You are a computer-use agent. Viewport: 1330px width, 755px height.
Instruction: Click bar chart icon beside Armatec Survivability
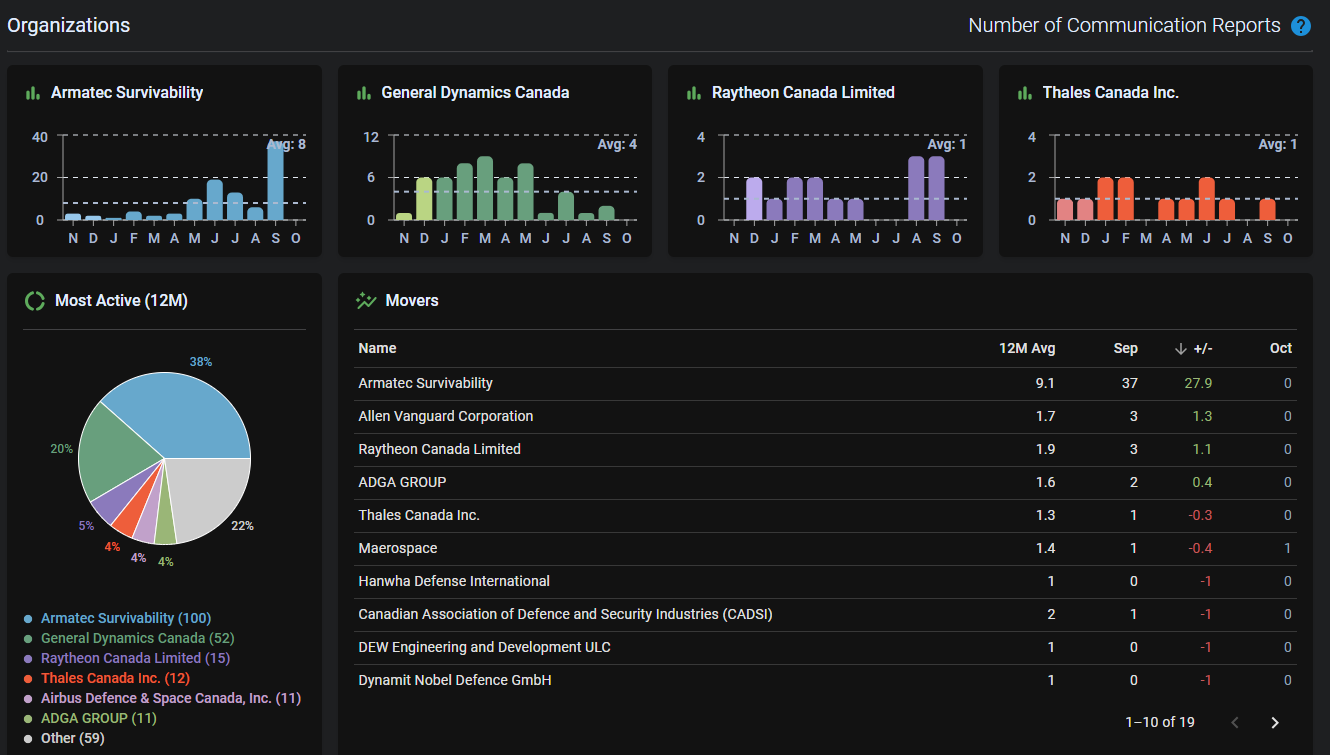32,93
